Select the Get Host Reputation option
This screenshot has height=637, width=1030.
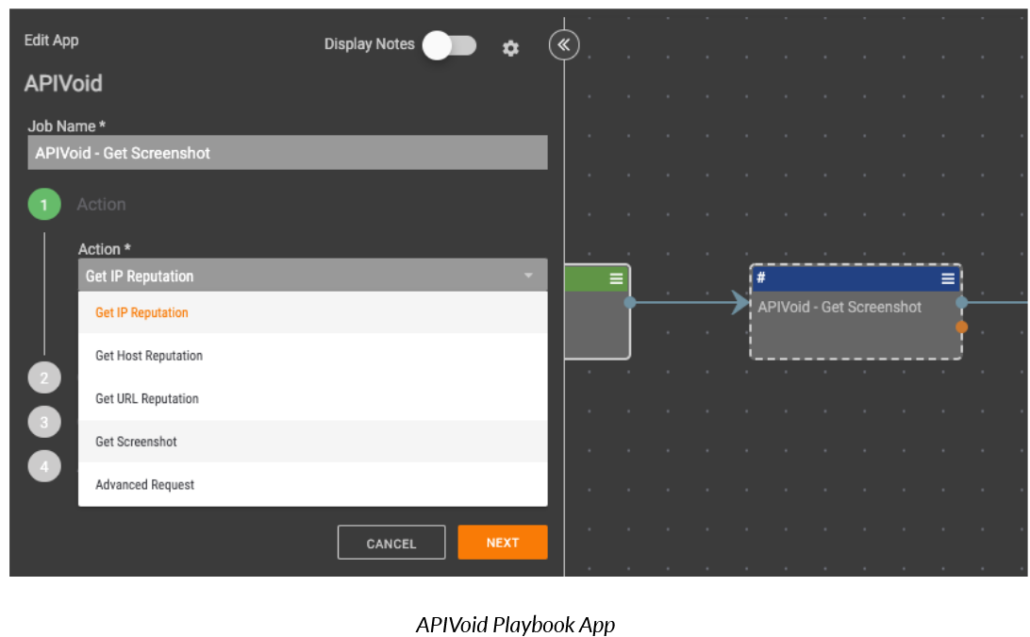(313, 355)
